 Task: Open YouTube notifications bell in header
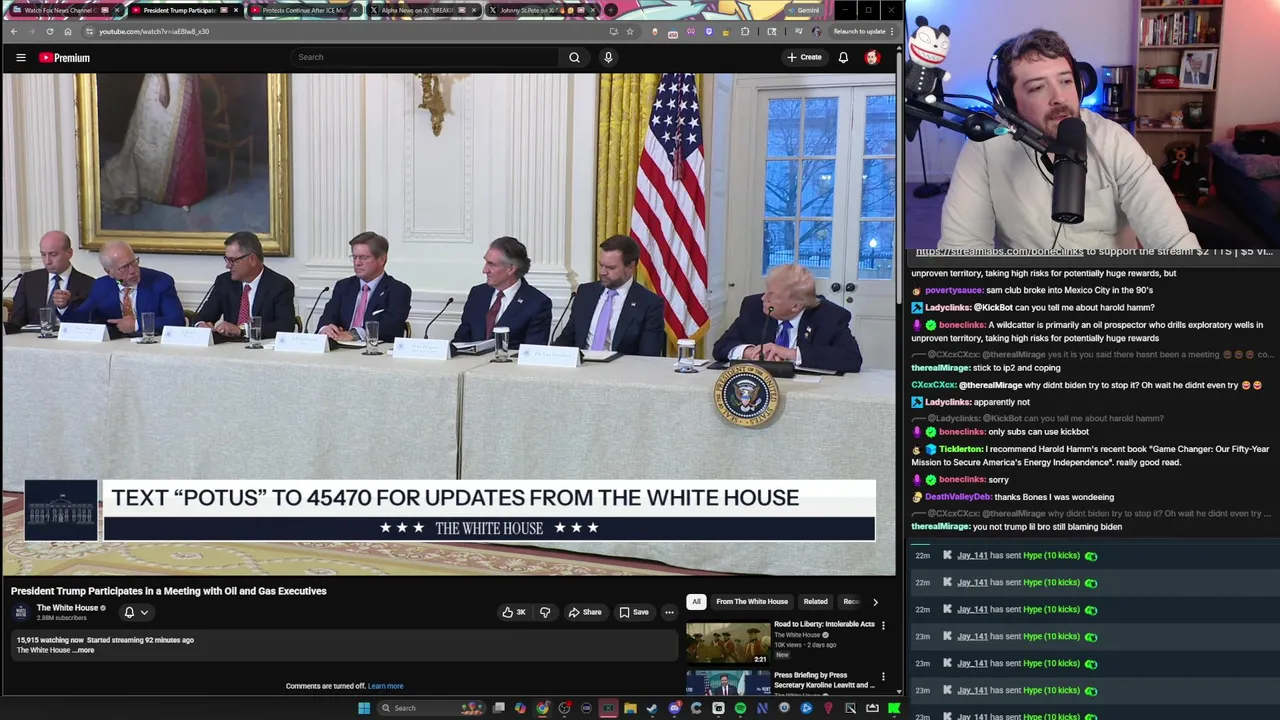(x=843, y=57)
